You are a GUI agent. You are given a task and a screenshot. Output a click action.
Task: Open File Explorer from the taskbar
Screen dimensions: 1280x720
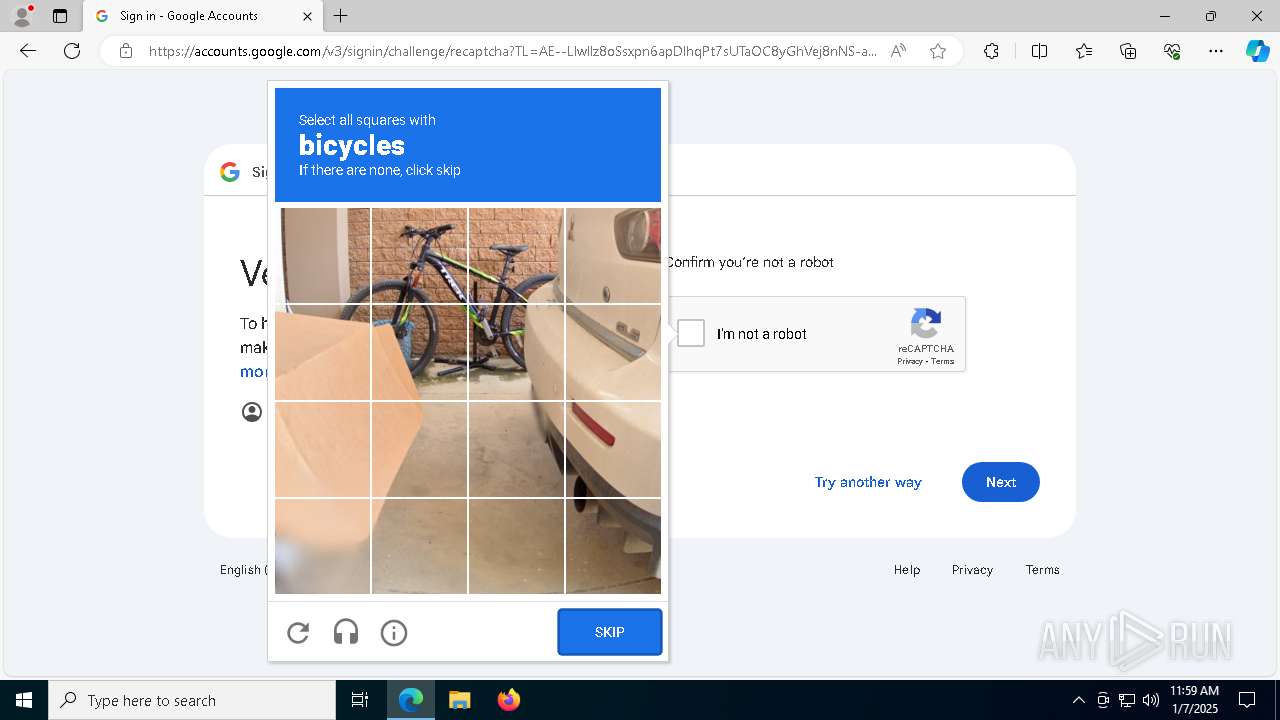459,700
